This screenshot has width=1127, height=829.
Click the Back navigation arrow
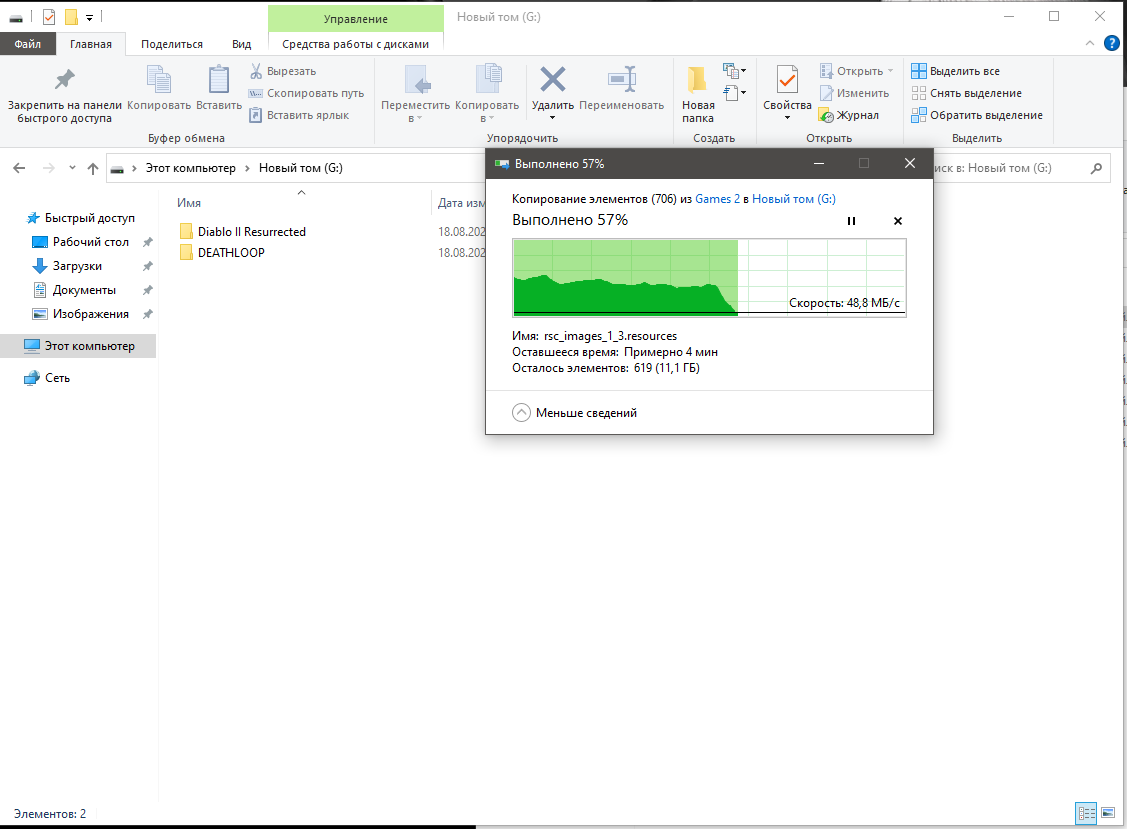(x=19, y=168)
